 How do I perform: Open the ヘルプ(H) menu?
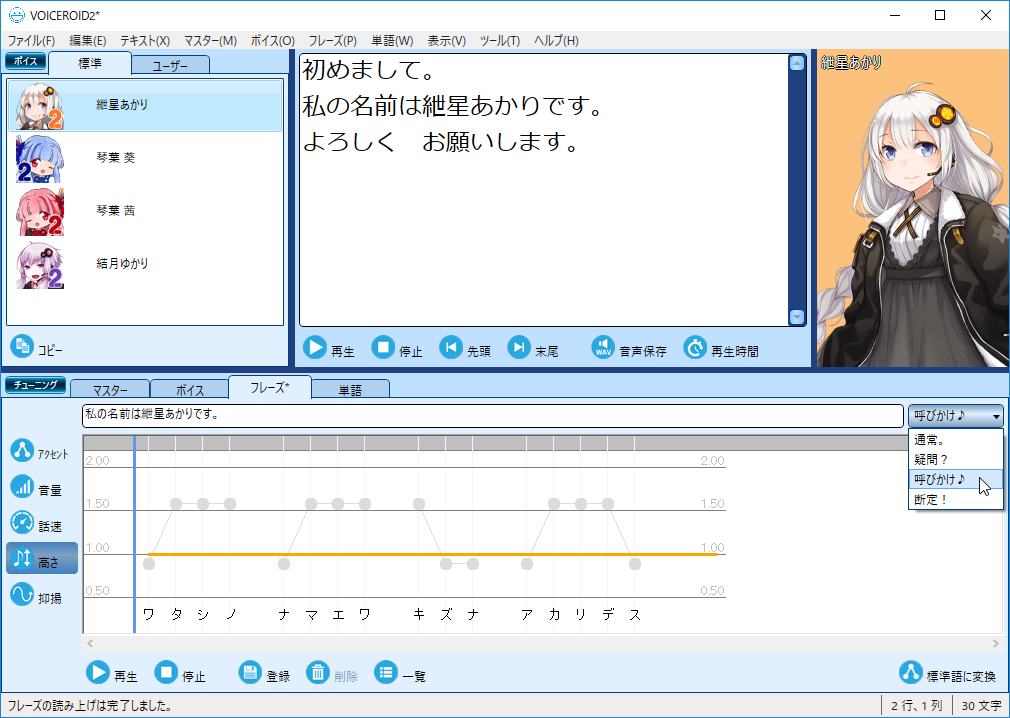coord(556,41)
